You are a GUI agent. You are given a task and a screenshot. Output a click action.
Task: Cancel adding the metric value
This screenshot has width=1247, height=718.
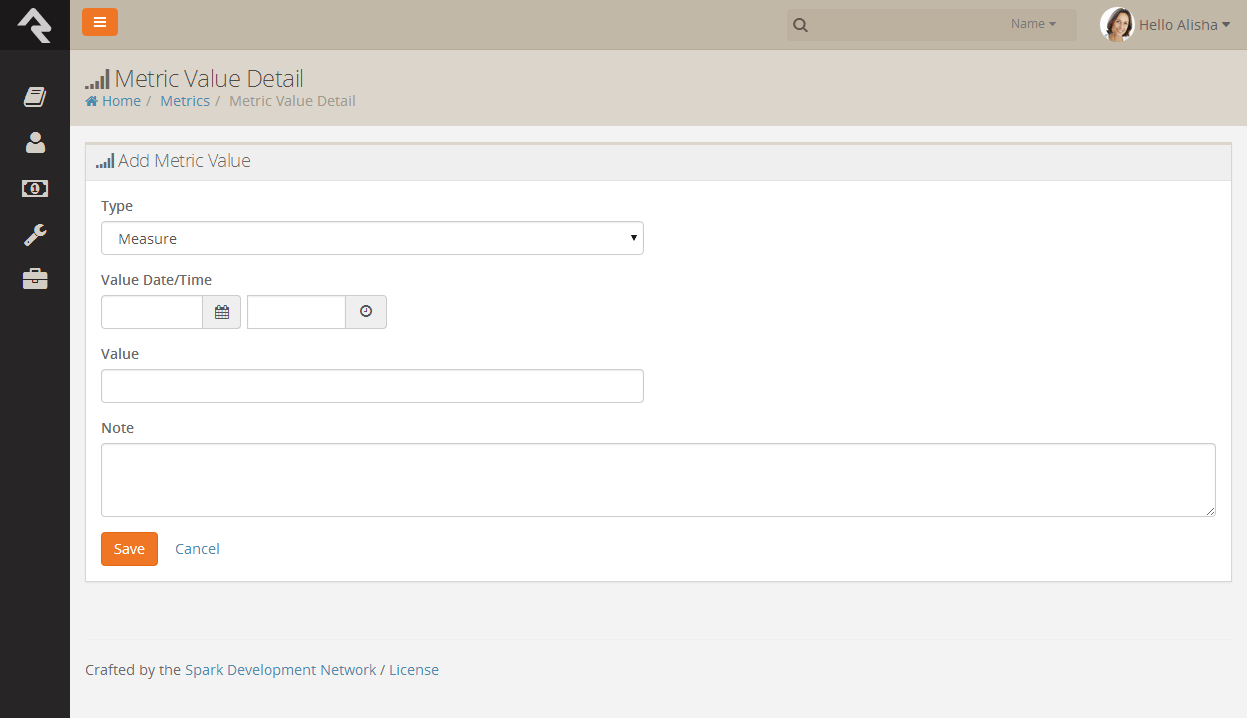pos(197,549)
